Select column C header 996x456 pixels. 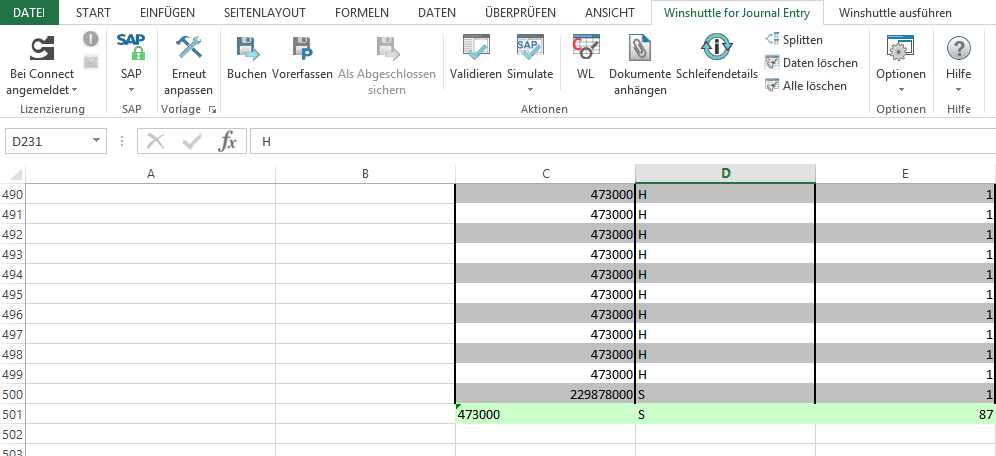(546, 174)
